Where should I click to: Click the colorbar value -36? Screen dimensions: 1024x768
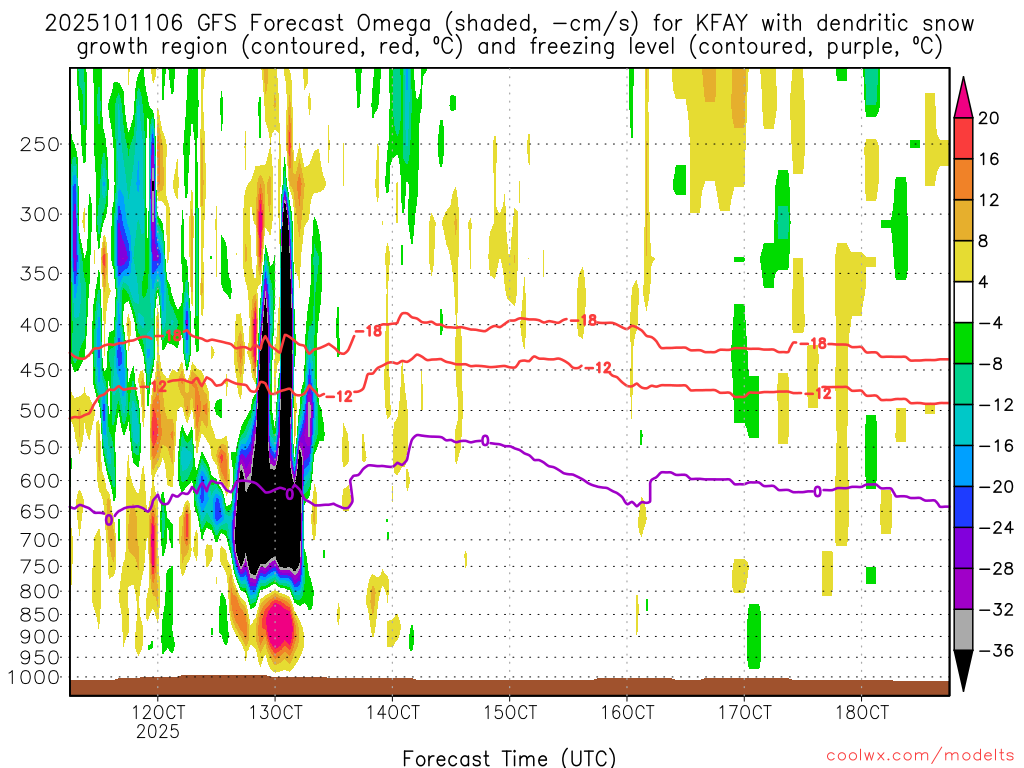tap(995, 650)
